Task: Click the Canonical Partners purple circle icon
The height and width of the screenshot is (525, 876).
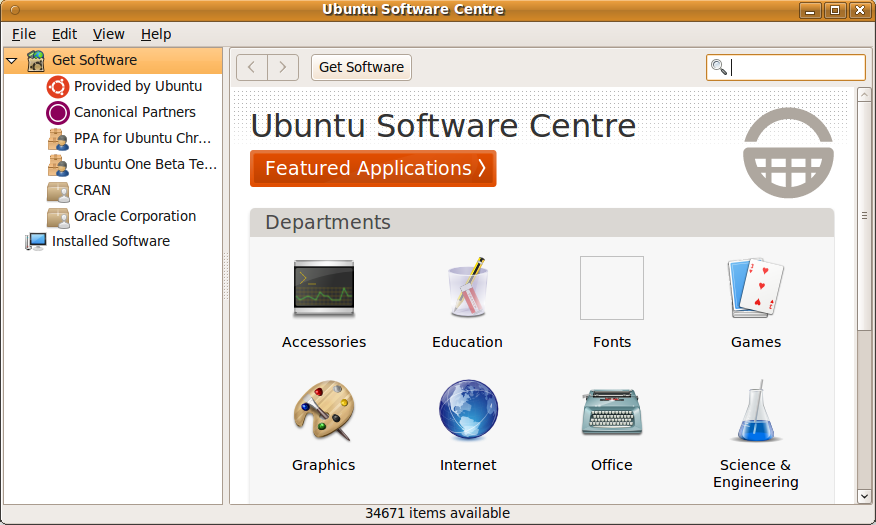Action: point(58,112)
